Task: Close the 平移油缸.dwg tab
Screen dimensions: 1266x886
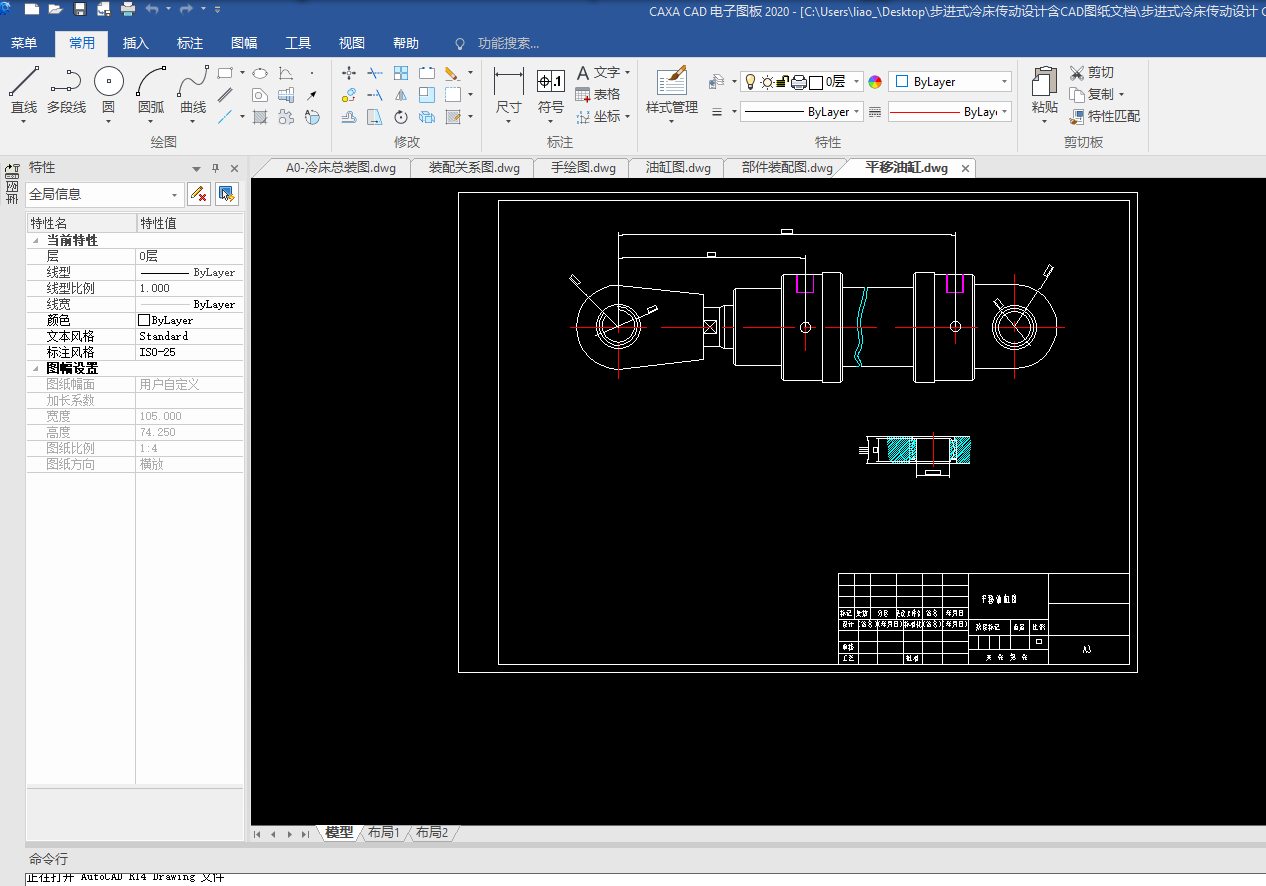Action: click(965, 169)
